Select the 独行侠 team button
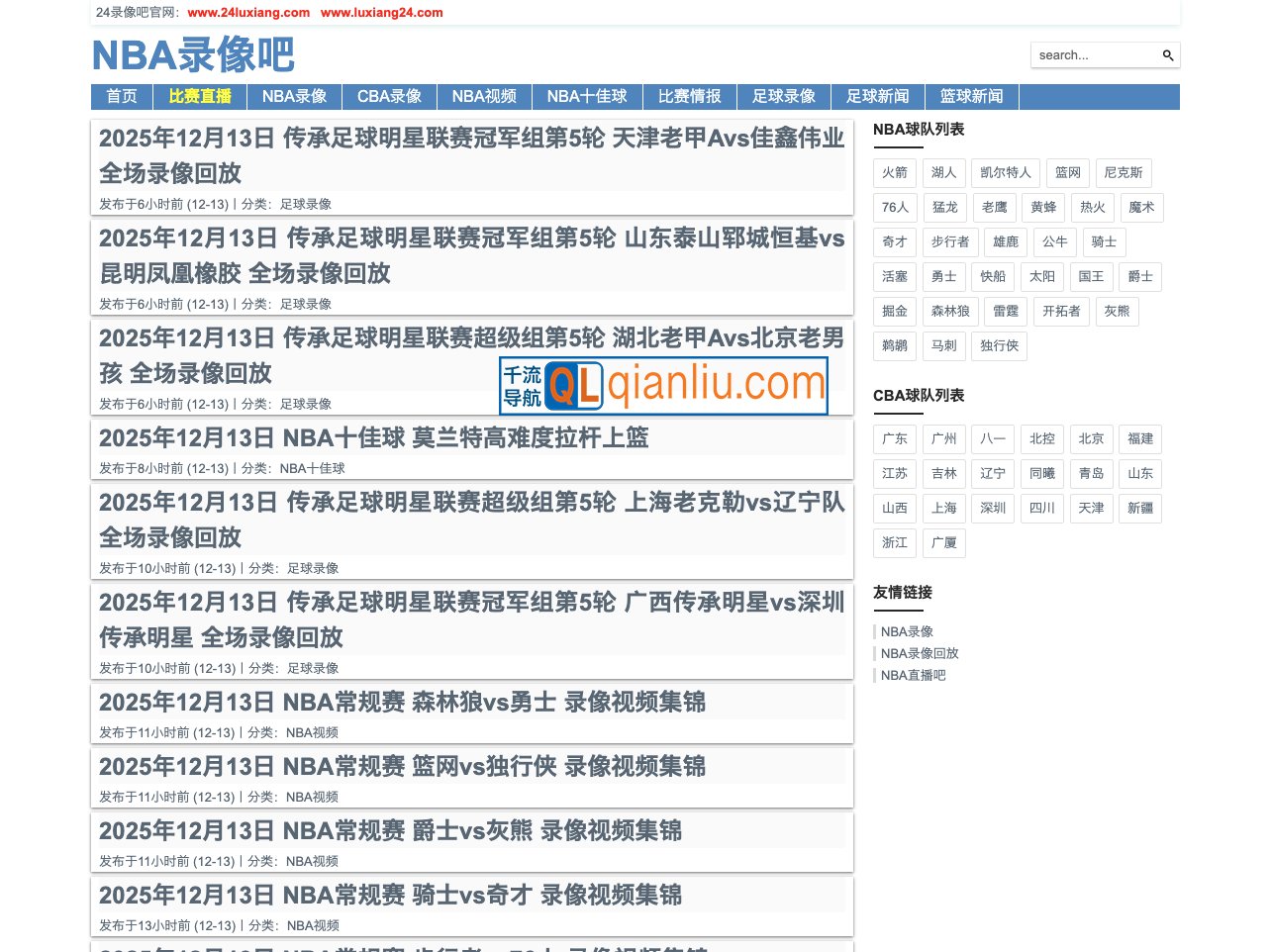Viewport: 1271px width, 952px height. pos(999,345)
